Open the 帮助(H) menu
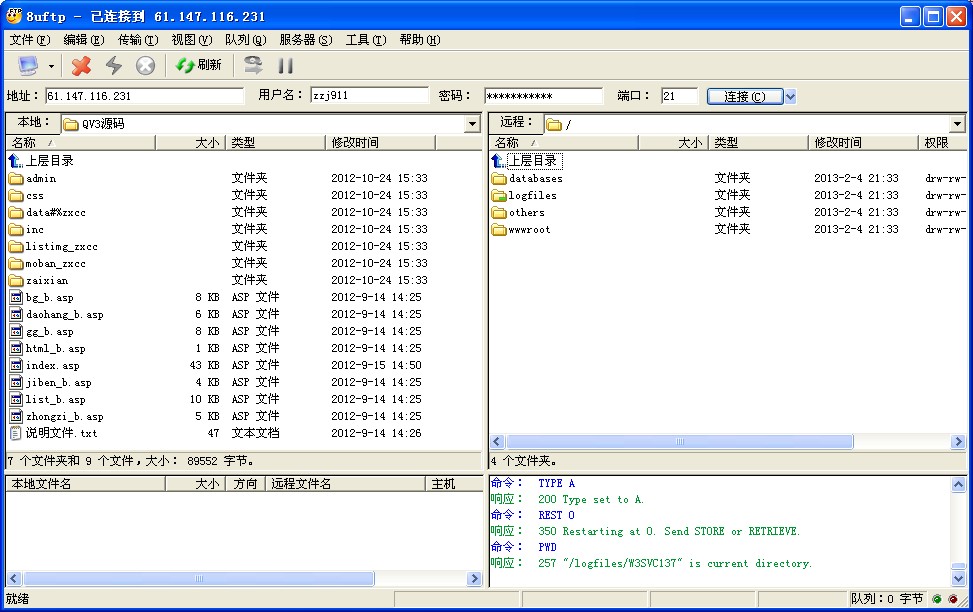Image resolution: width=973 pixels, height=612 pixels. tap(420, 40)
